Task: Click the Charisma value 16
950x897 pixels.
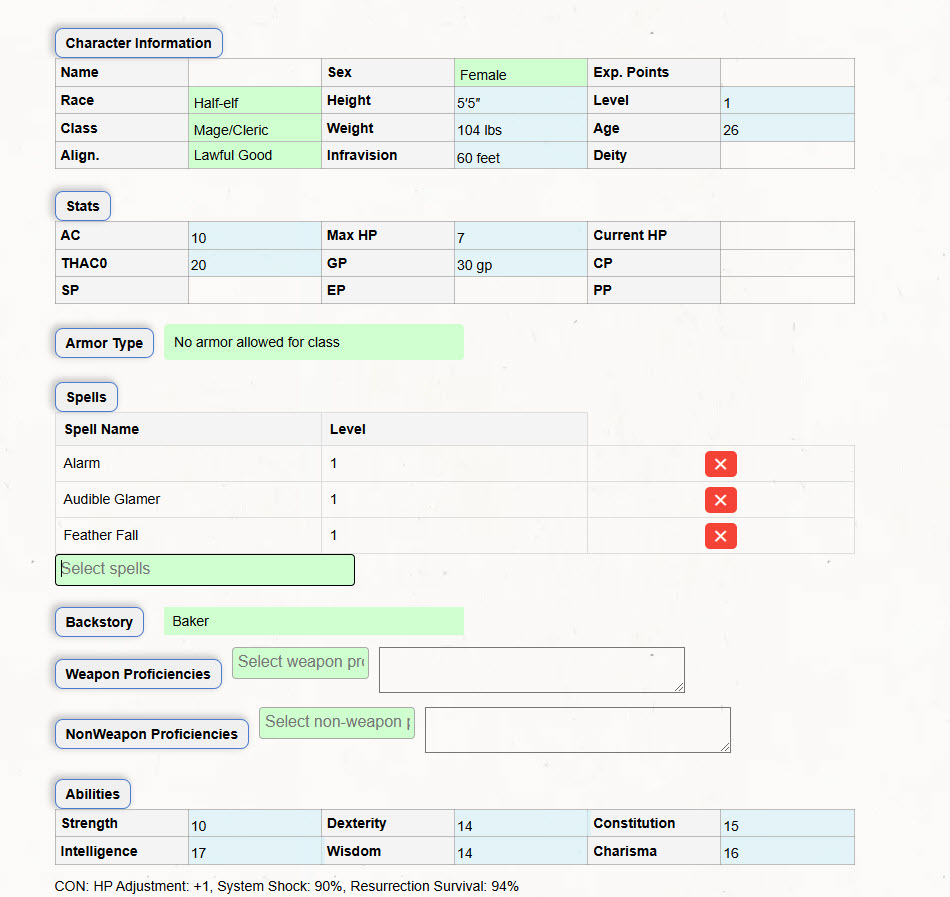Action: coord(787,851)
